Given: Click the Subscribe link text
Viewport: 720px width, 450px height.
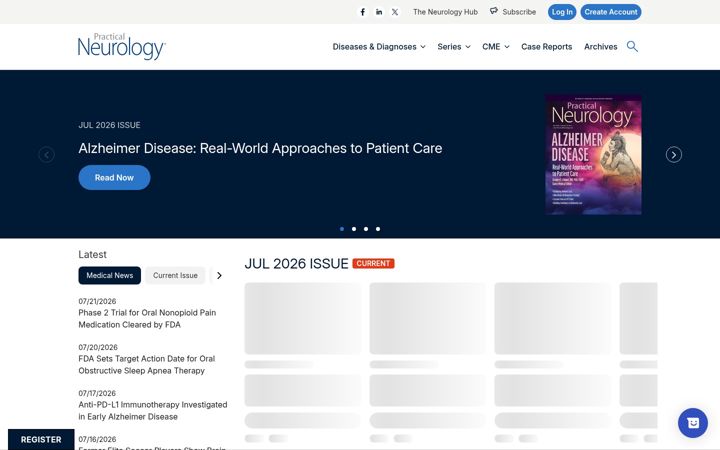Looking at the screenshot, I should tap(519, 12).
